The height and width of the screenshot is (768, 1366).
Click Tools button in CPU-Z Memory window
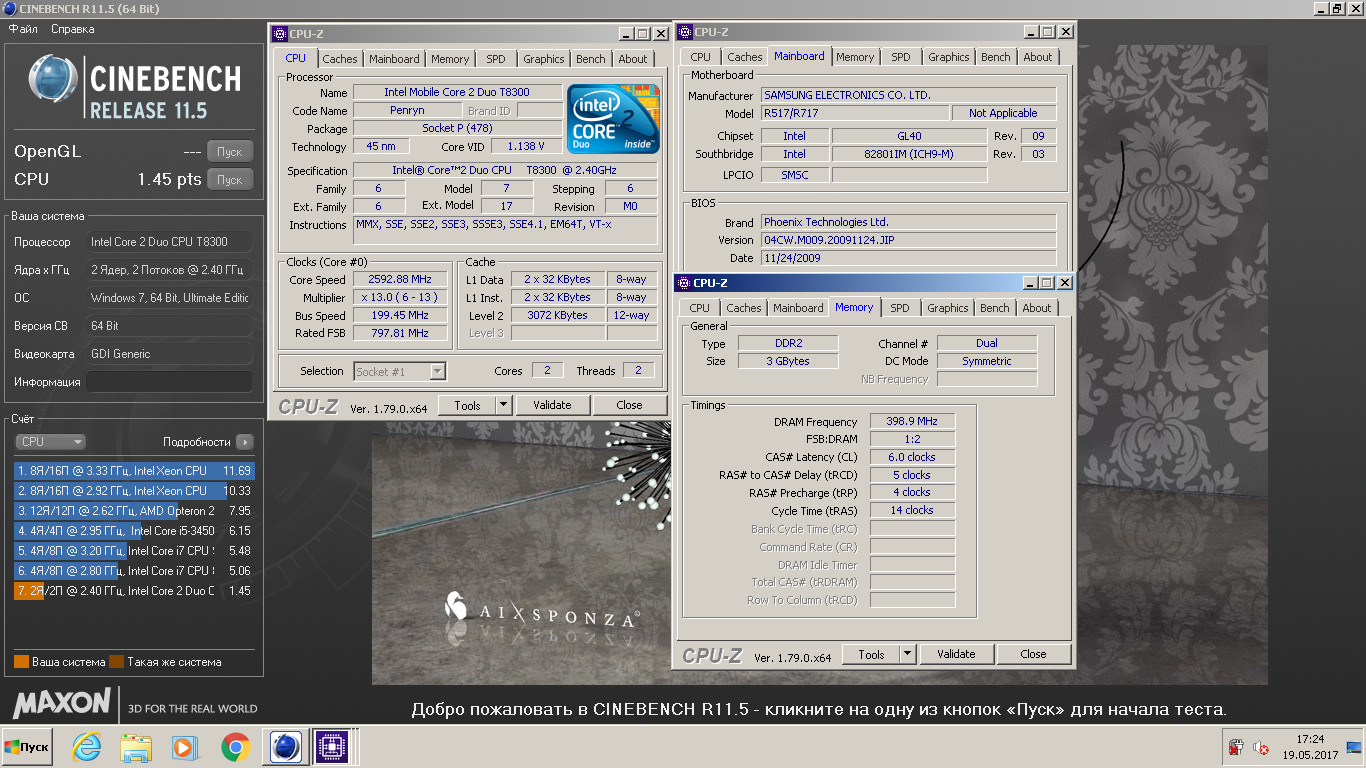click(x=871, y=654)
